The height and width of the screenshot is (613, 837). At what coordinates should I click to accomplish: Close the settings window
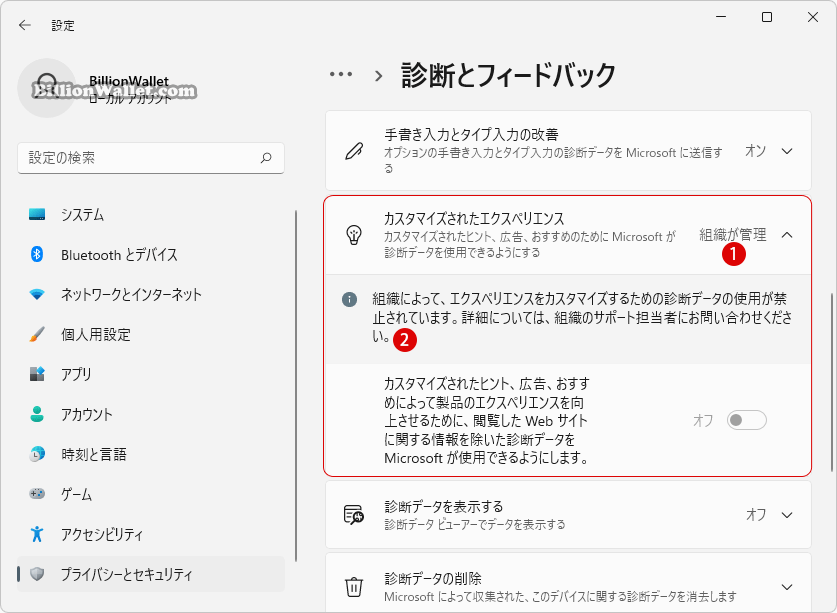coord(813,17)
